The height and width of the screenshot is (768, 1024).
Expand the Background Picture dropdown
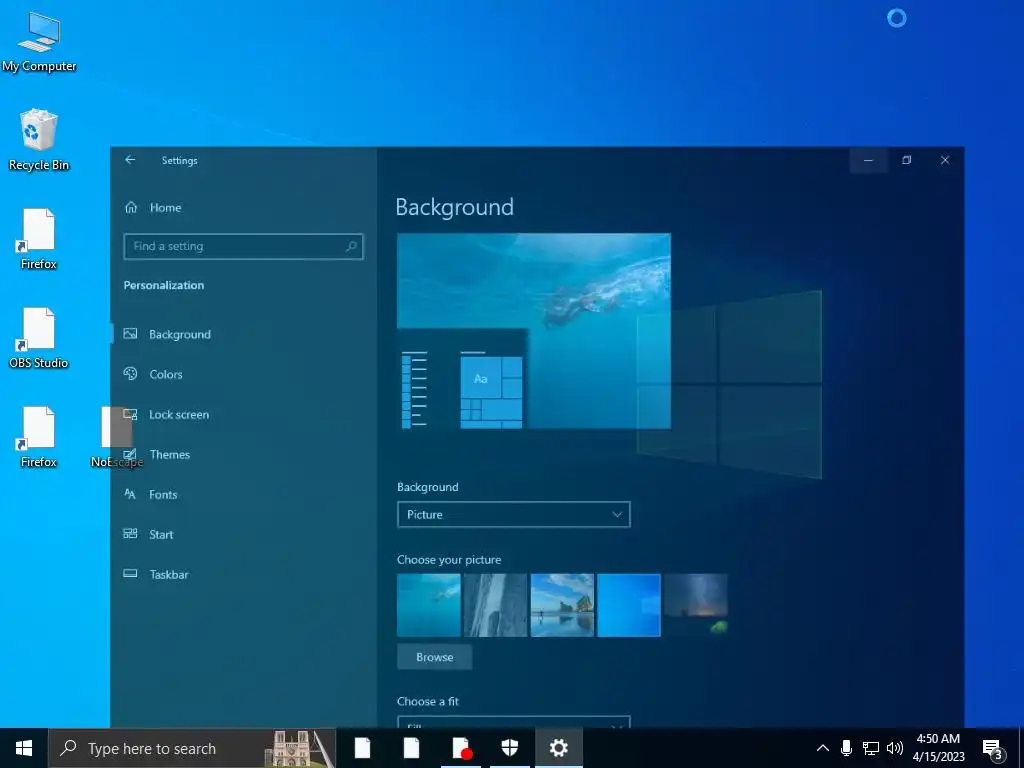click(x=513, y=515)
